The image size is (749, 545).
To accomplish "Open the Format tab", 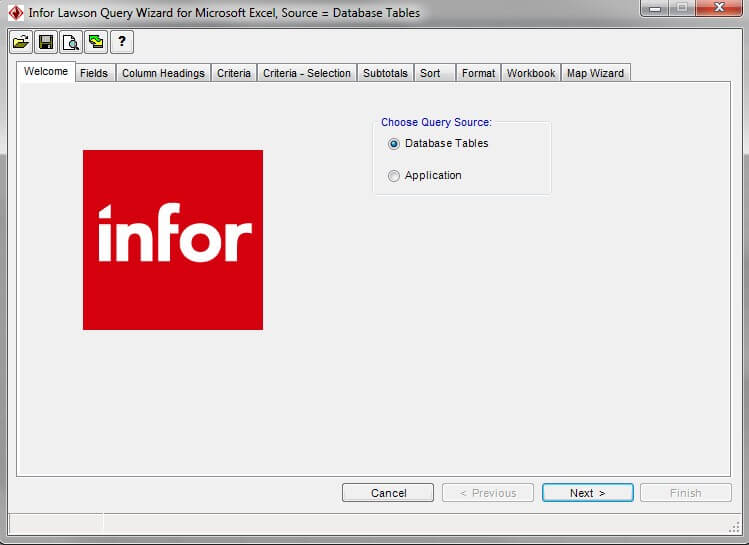I will click(478, 73).
